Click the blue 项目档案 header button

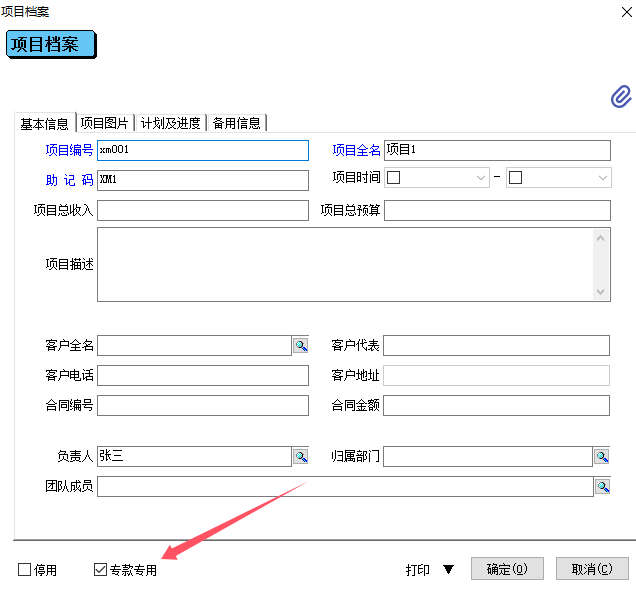51,44
